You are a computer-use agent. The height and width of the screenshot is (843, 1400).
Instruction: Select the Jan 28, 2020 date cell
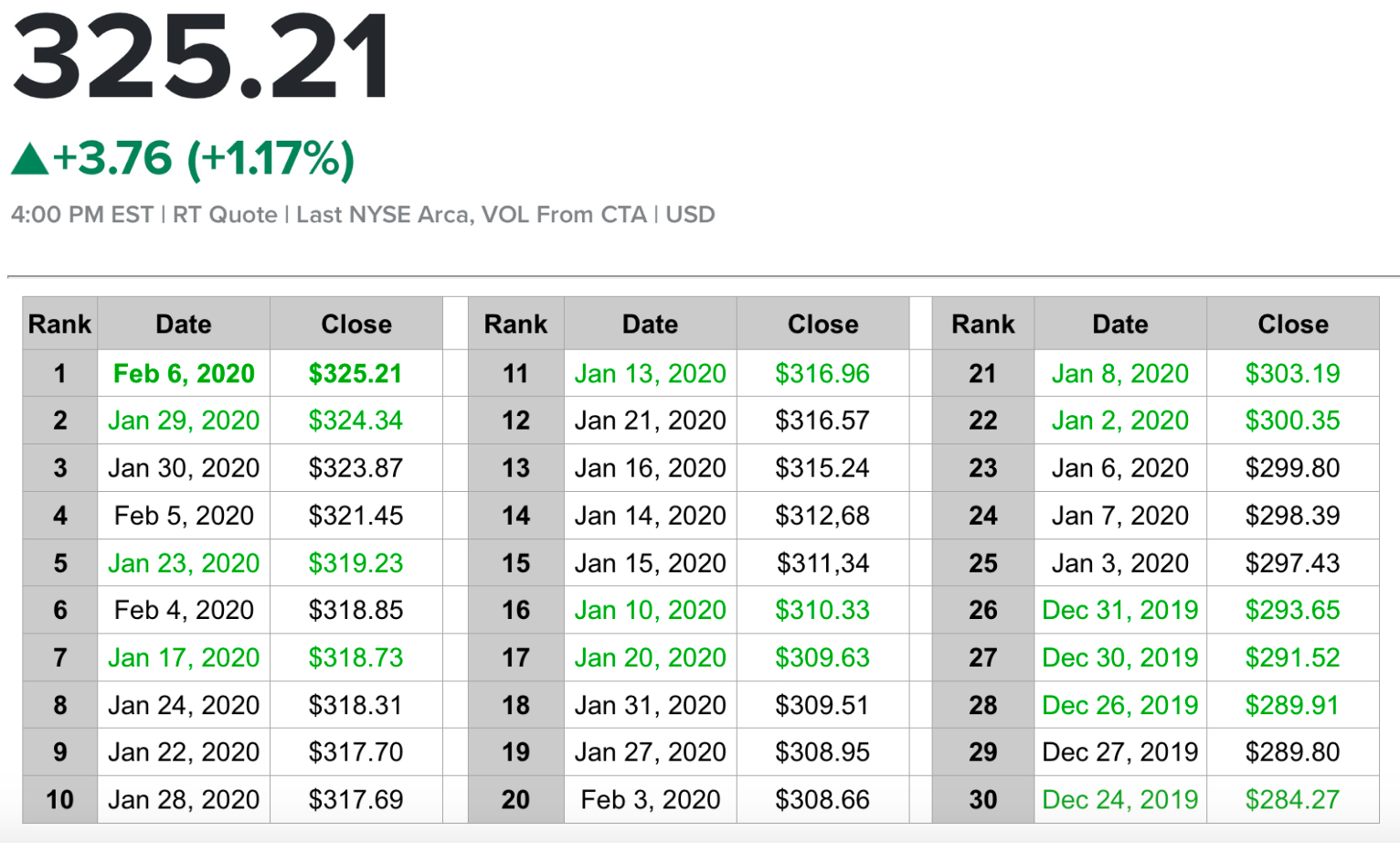pyautogui.click(x=184, y=799)
